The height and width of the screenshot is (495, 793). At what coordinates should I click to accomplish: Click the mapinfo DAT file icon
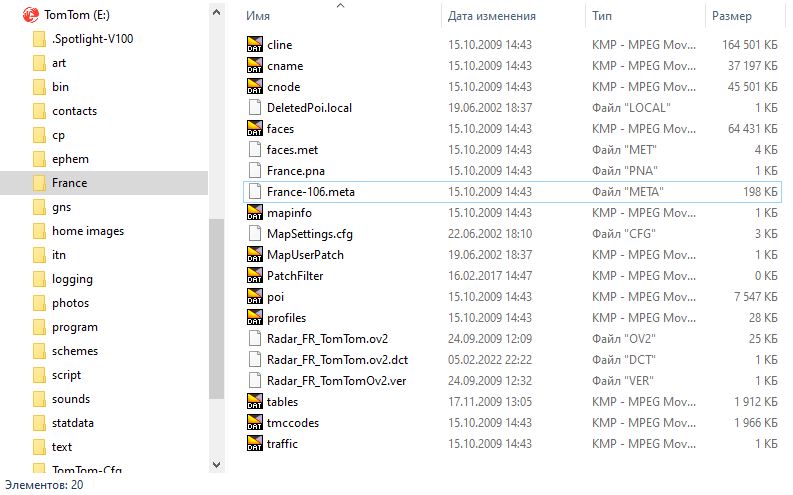point(255,212)
